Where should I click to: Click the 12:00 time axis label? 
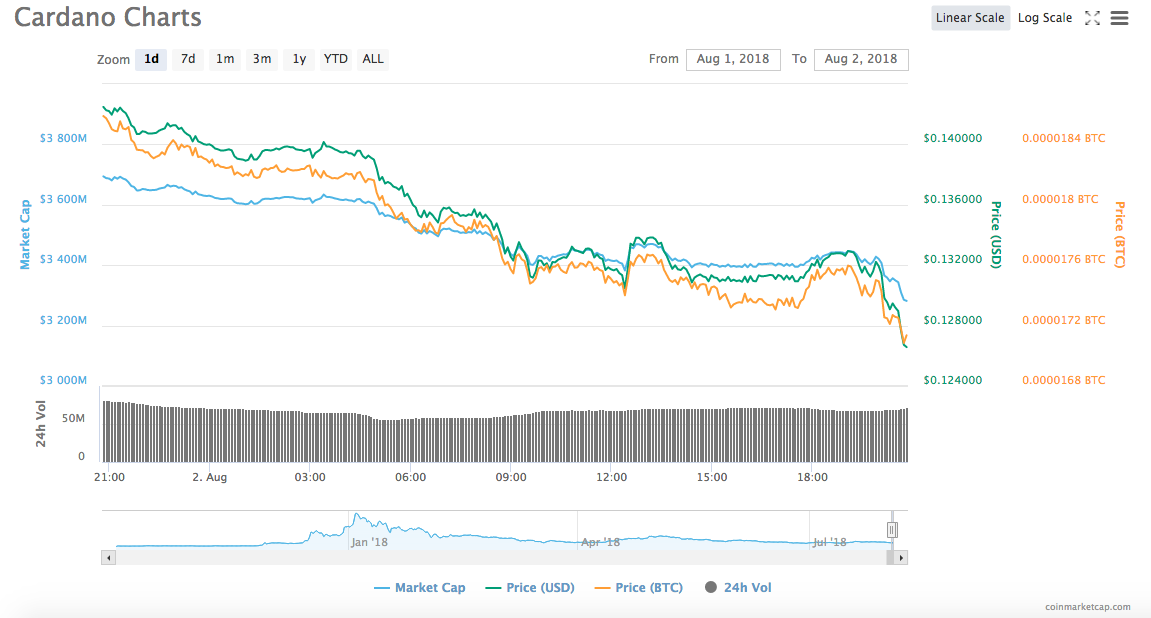(611, 477)
